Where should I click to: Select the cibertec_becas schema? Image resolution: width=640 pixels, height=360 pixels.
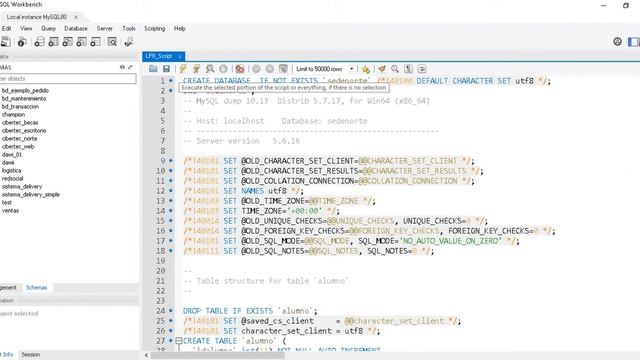point(20,122)
